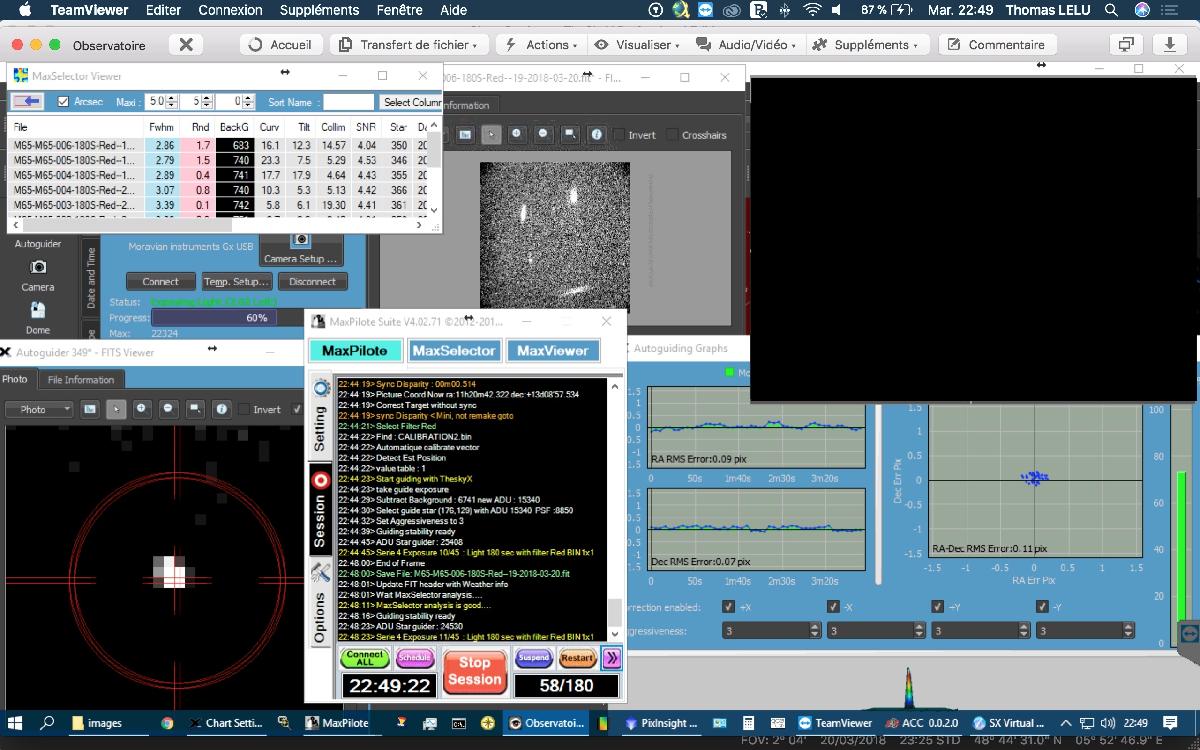Click the Fwhm column header
This screenshot has width=1200, height=750.
161,127
